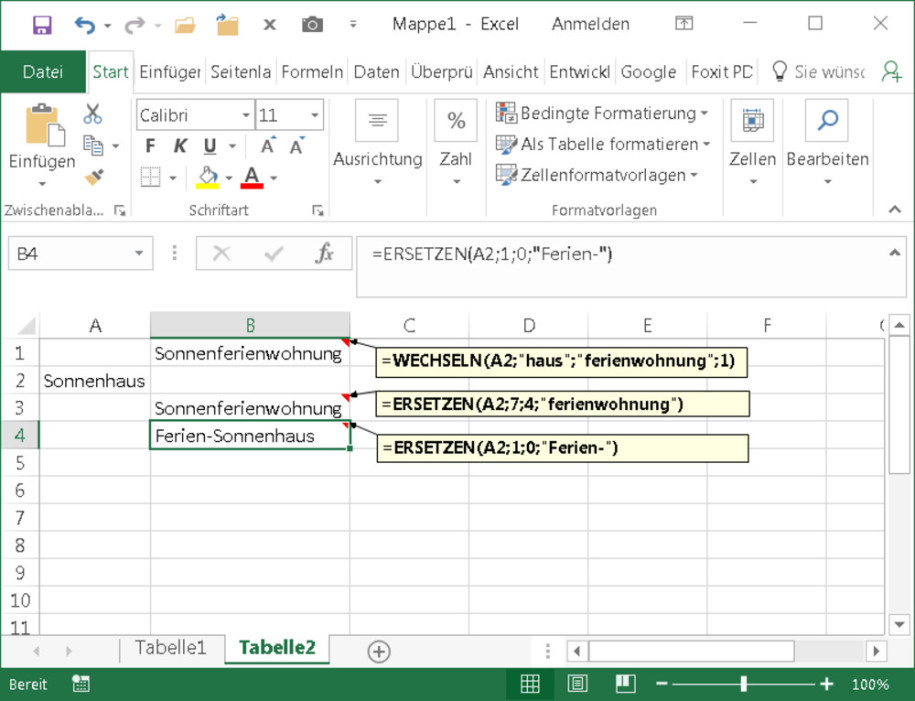The width and height of the screenshot is (915, 701).
Task: Switch to Page Break Preview in status bar
Action: coord(625,683)
